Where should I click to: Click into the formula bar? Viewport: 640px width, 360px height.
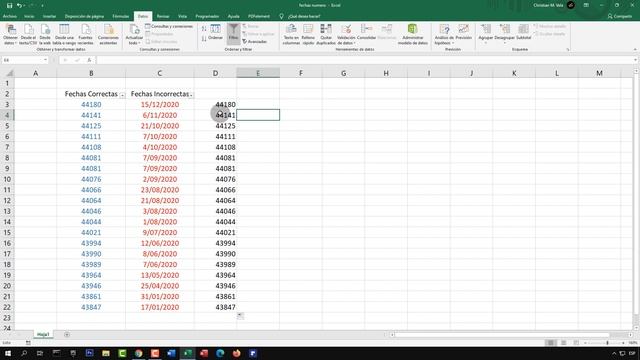pyautogui.click(x=363, y=60)
